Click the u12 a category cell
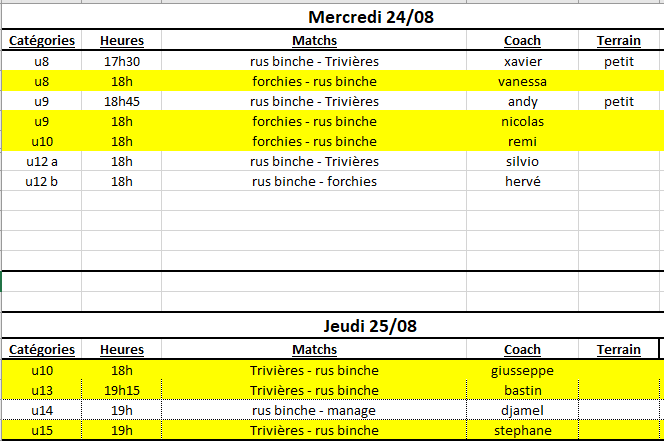664x441 pixels. coord(42,161)
